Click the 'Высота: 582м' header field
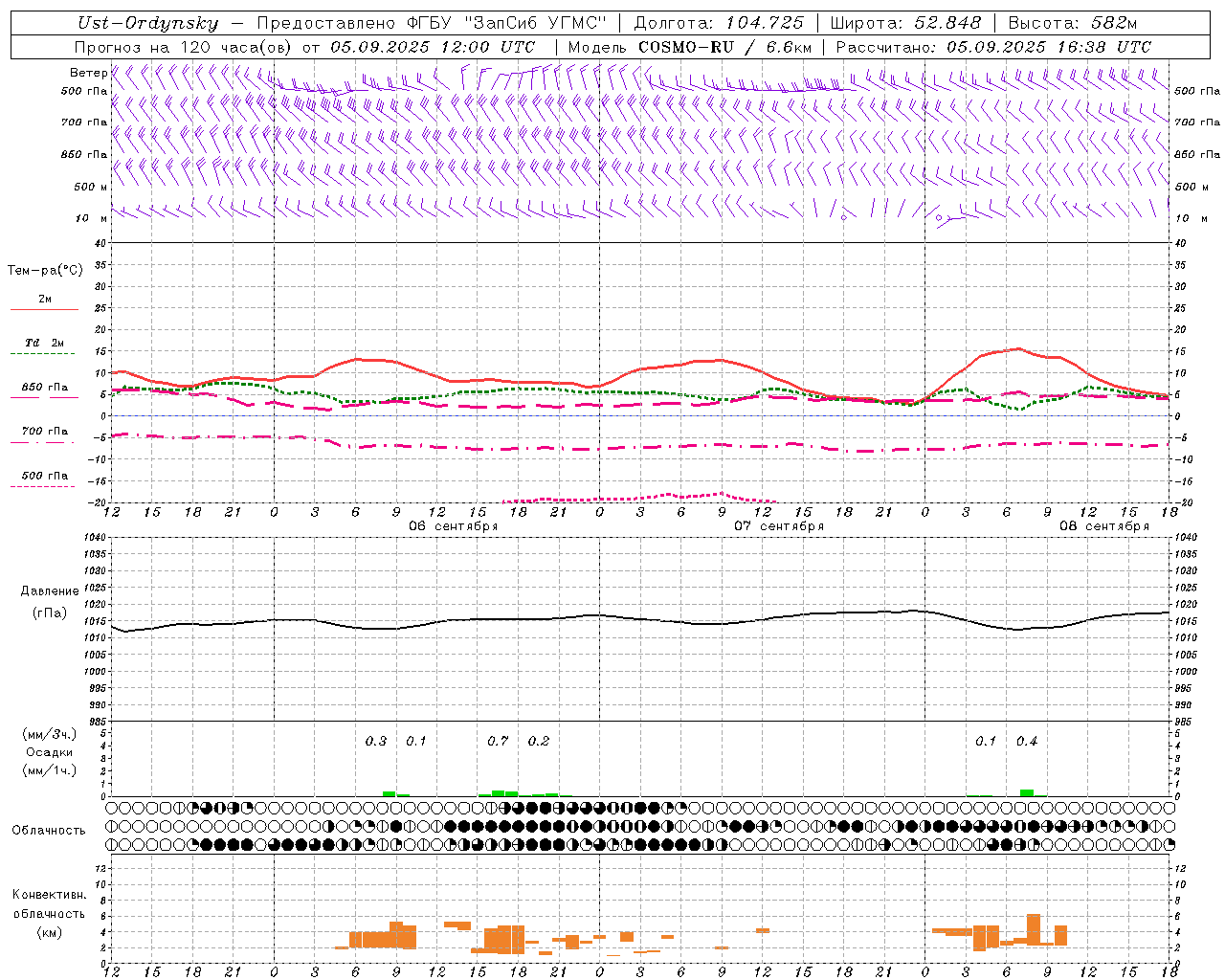1225x980 pixels. coord(1073,24)
